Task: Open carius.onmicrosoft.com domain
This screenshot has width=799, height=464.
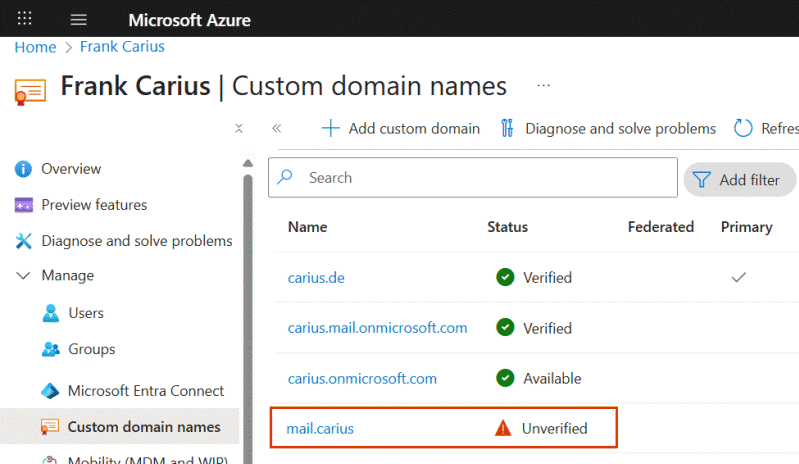Action: click(362, 378)
